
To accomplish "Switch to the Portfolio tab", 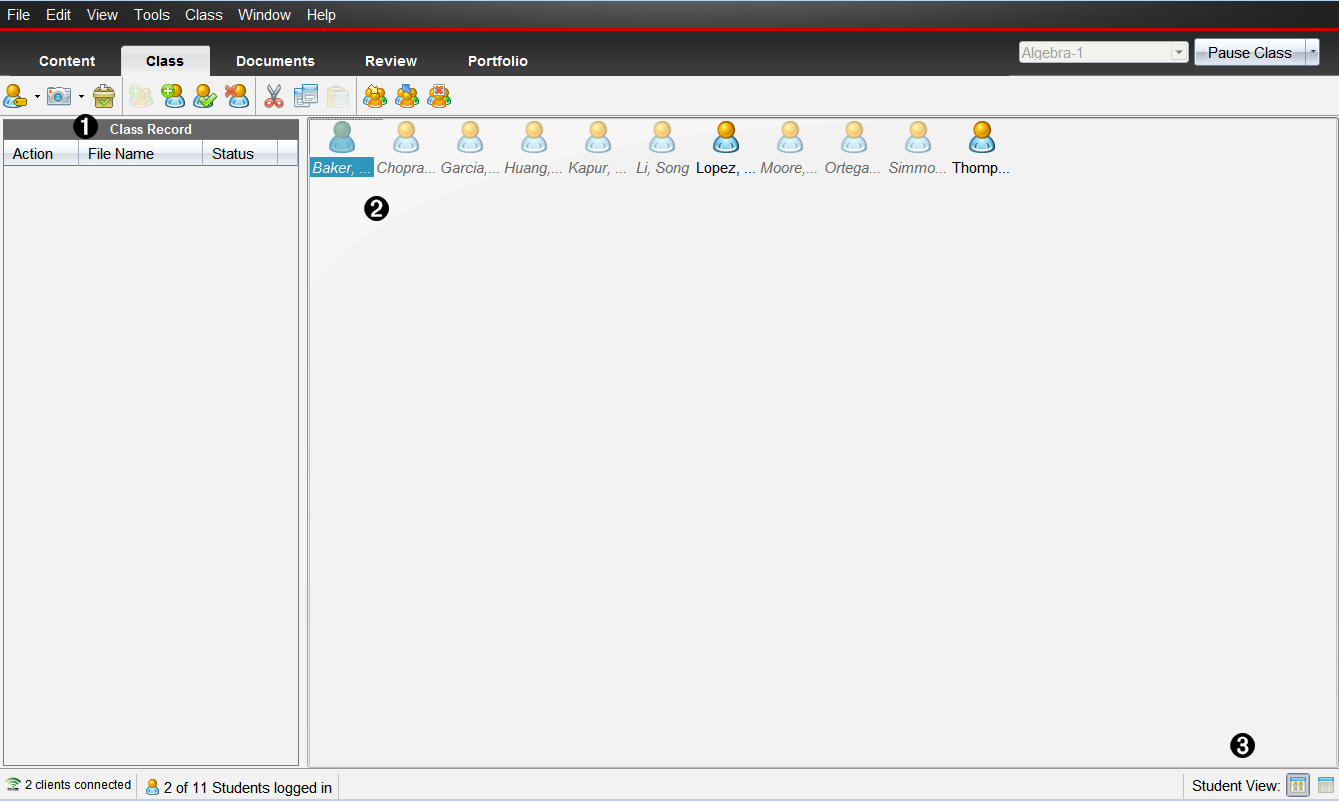I will click(x=497, y=61).
